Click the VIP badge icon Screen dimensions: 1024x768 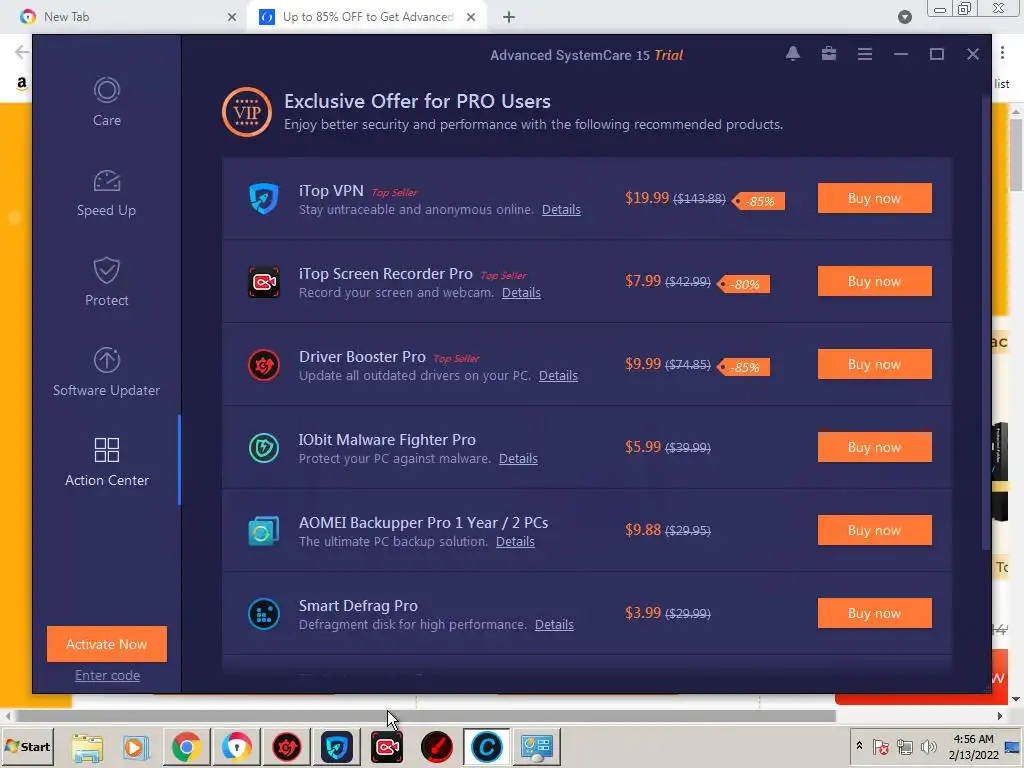pyautogui.click(x=247, y=112)
